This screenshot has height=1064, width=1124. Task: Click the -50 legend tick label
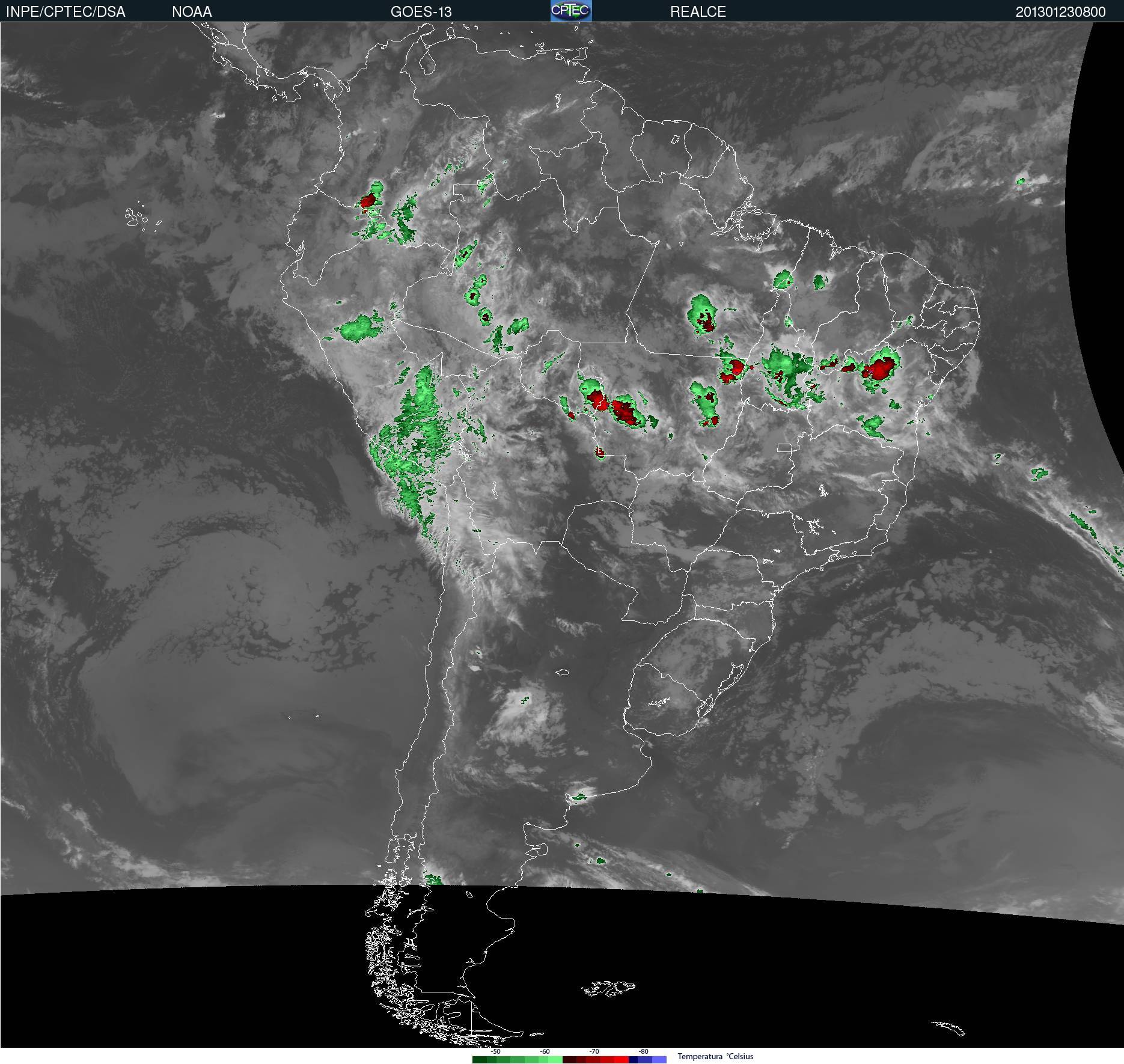(x=496, y=1051)
